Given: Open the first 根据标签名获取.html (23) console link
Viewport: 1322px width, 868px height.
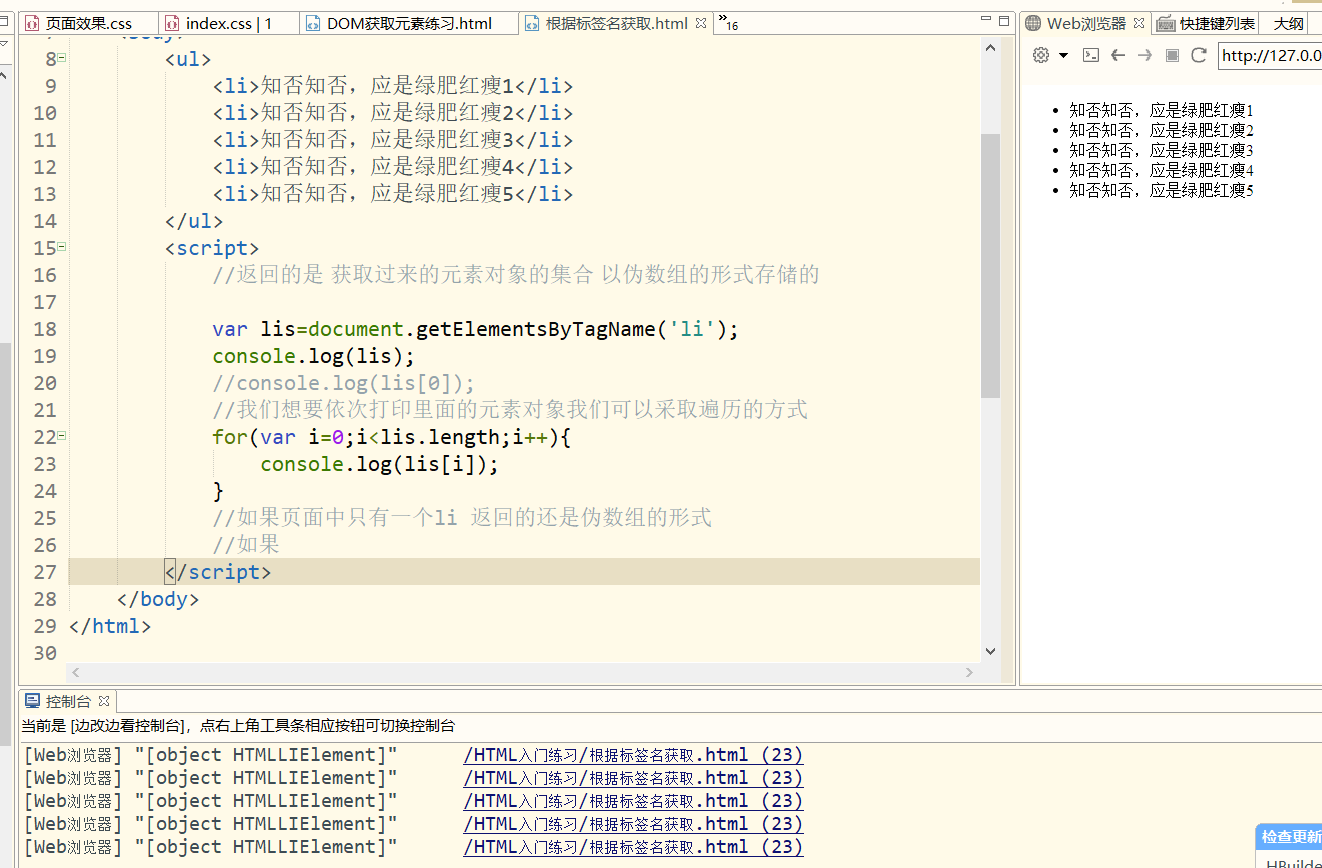Looking at the screenshot, I should coord(632,754).
